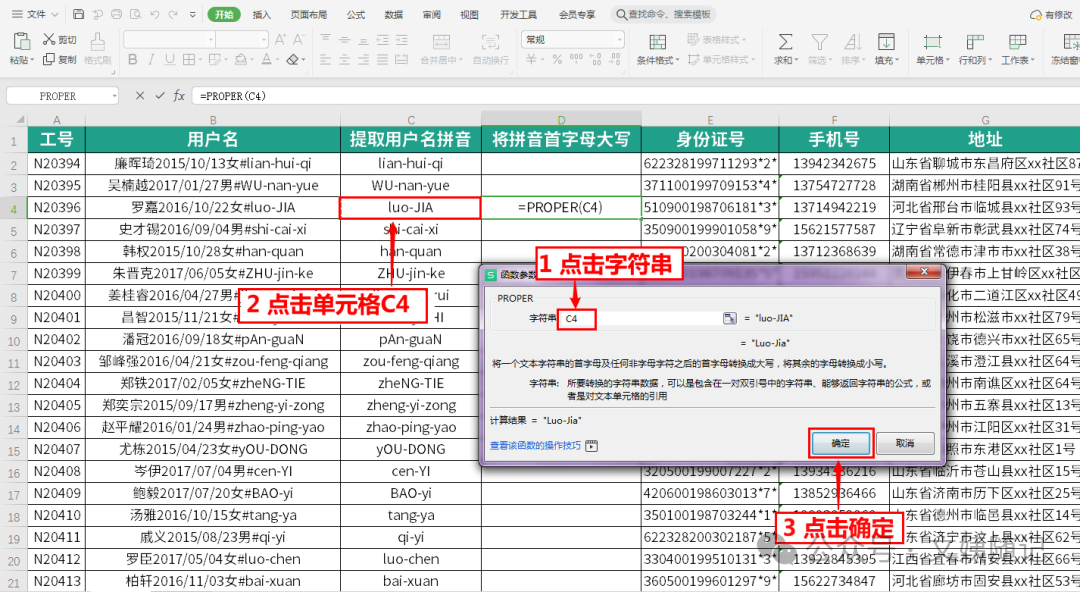Image resolution: width=1080 pixels, height=592 pixels.
Task: Switch to the 公式 (Formulas) tab
Action: click(356, 14)
